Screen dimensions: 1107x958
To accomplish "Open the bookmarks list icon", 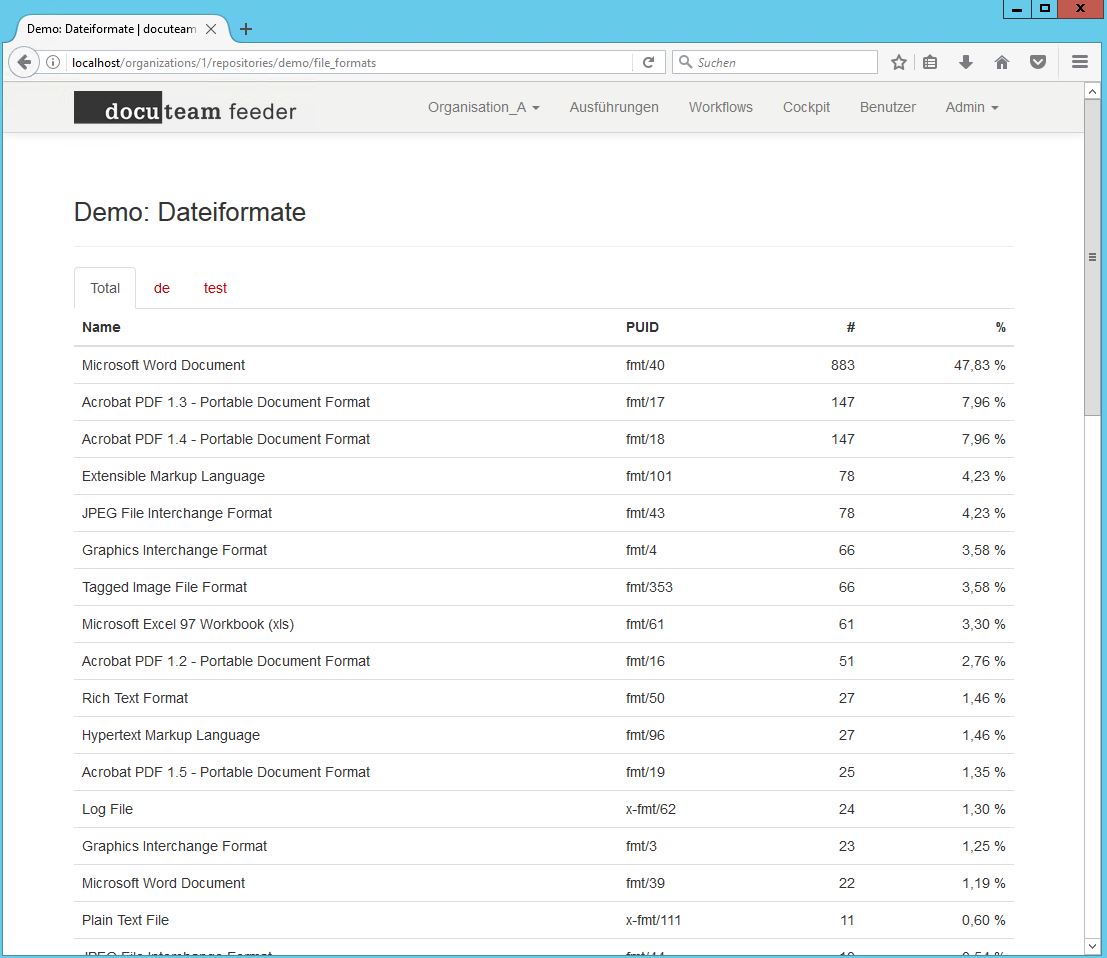I will [930, 62].
